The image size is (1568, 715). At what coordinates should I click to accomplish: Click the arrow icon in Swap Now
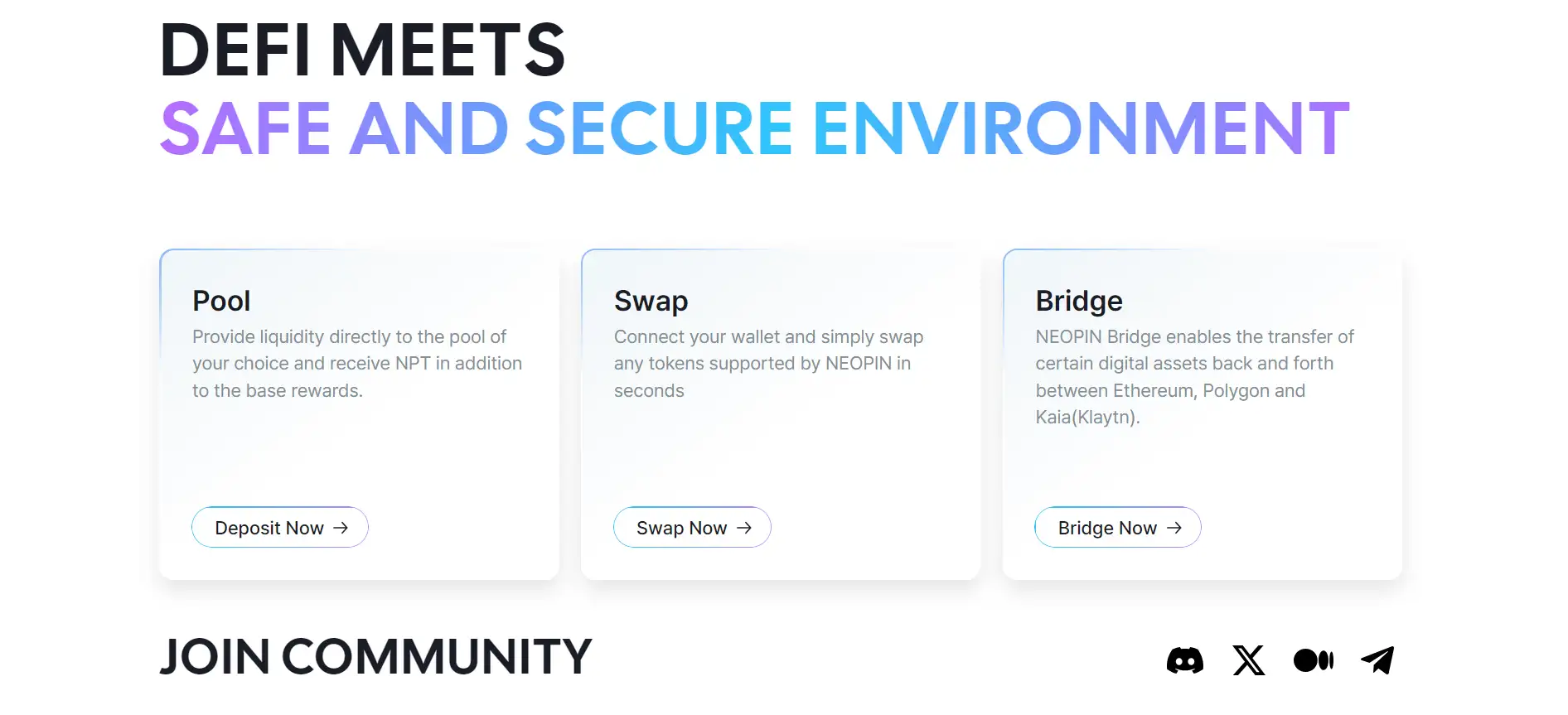click(744, 528)
